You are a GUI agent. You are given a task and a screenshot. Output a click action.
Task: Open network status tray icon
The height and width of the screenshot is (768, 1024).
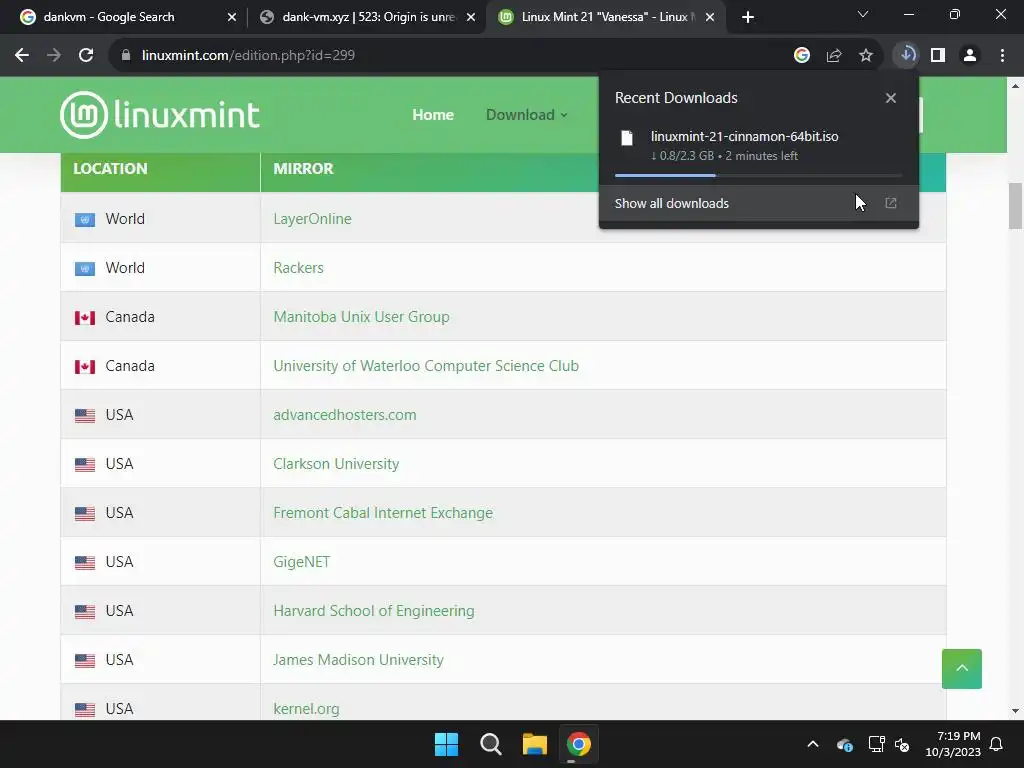tap(876, 744)
